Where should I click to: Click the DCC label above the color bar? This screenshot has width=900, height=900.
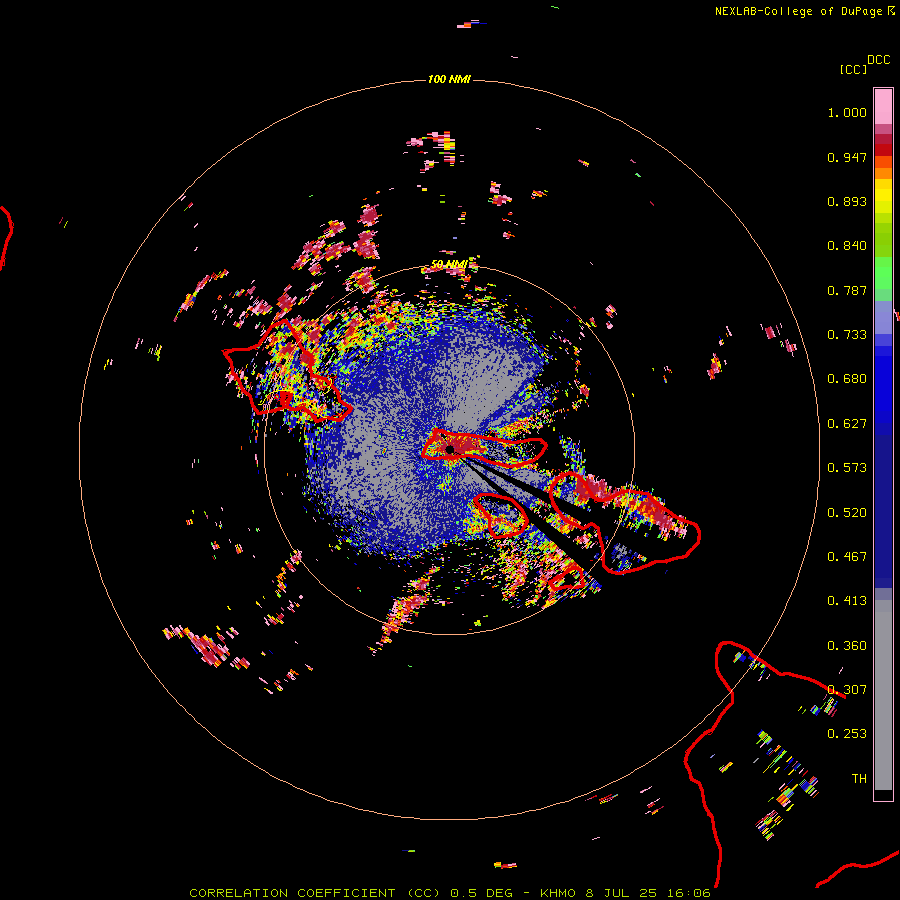pos(879,60)
